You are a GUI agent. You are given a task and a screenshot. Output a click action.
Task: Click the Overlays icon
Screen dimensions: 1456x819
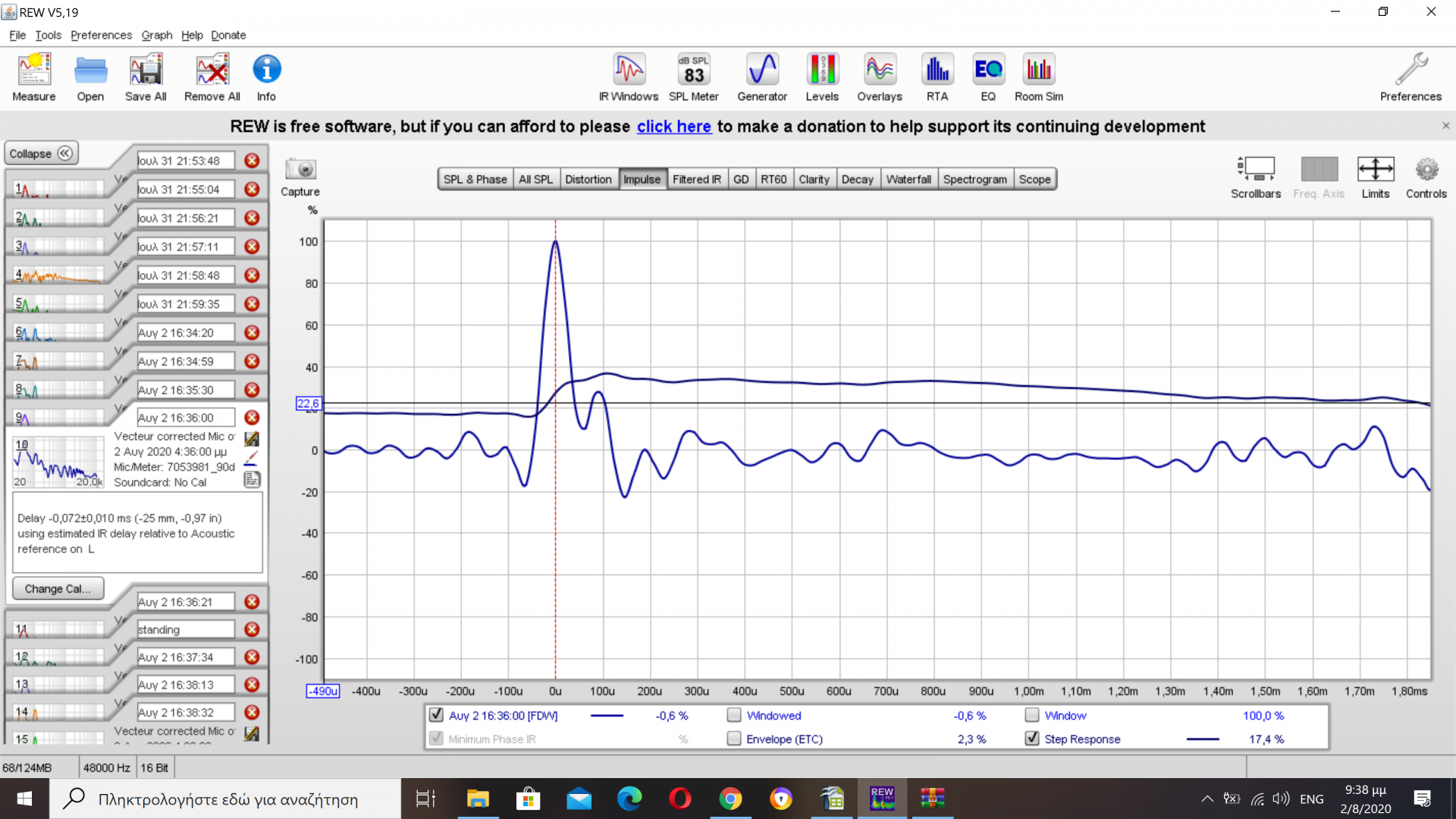tap(879, 77)
